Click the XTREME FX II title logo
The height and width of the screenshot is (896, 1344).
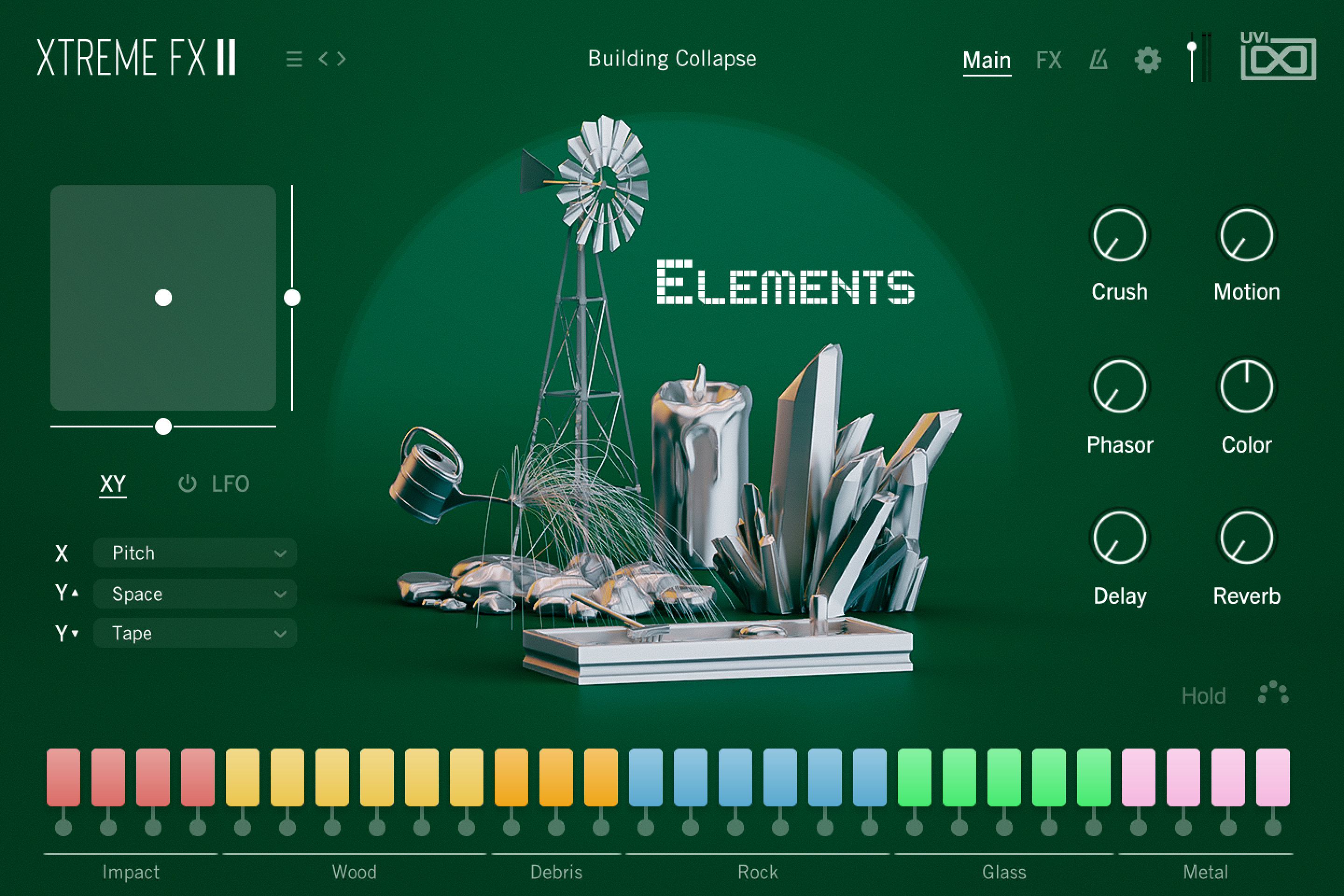(x=137, y=57)
